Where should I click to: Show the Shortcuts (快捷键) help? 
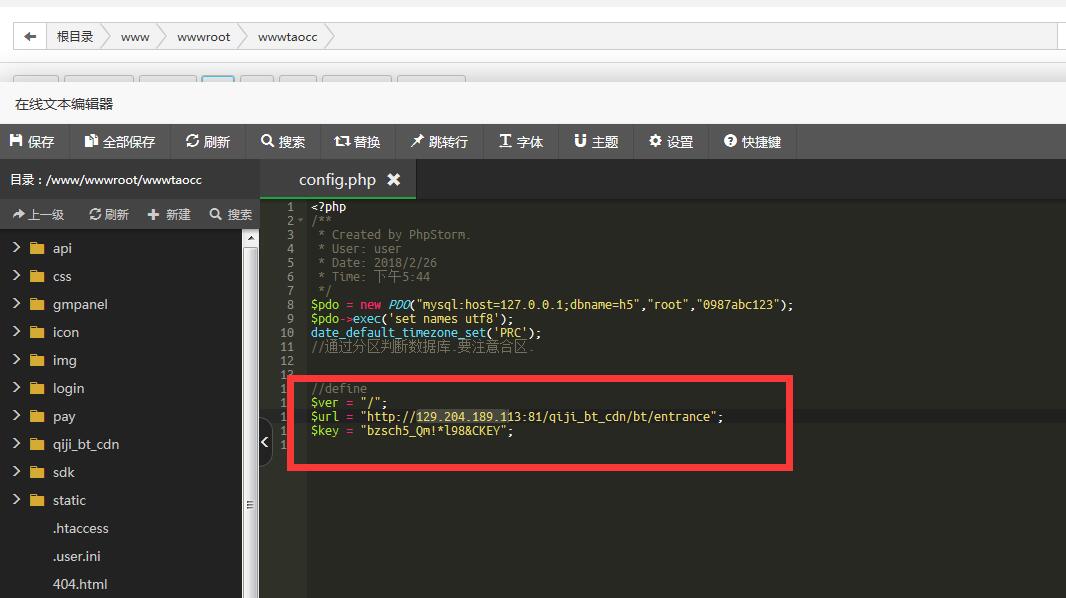[x=753, y=142]
